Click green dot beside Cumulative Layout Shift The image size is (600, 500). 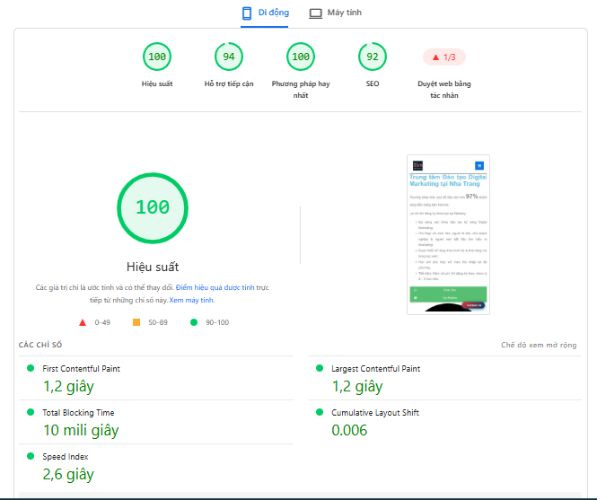[x=319, y=412]
